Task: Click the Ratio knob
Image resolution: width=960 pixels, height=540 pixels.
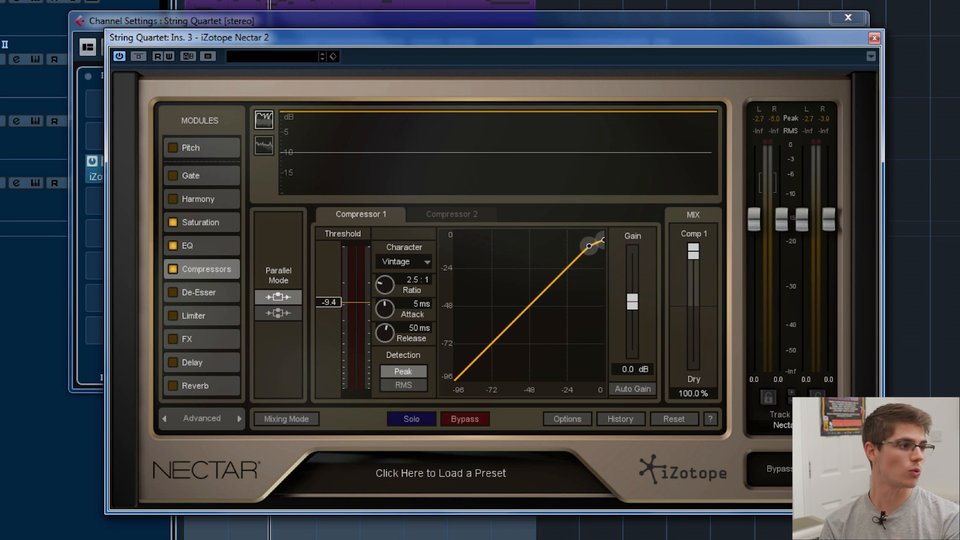Action: pos(384,285)
